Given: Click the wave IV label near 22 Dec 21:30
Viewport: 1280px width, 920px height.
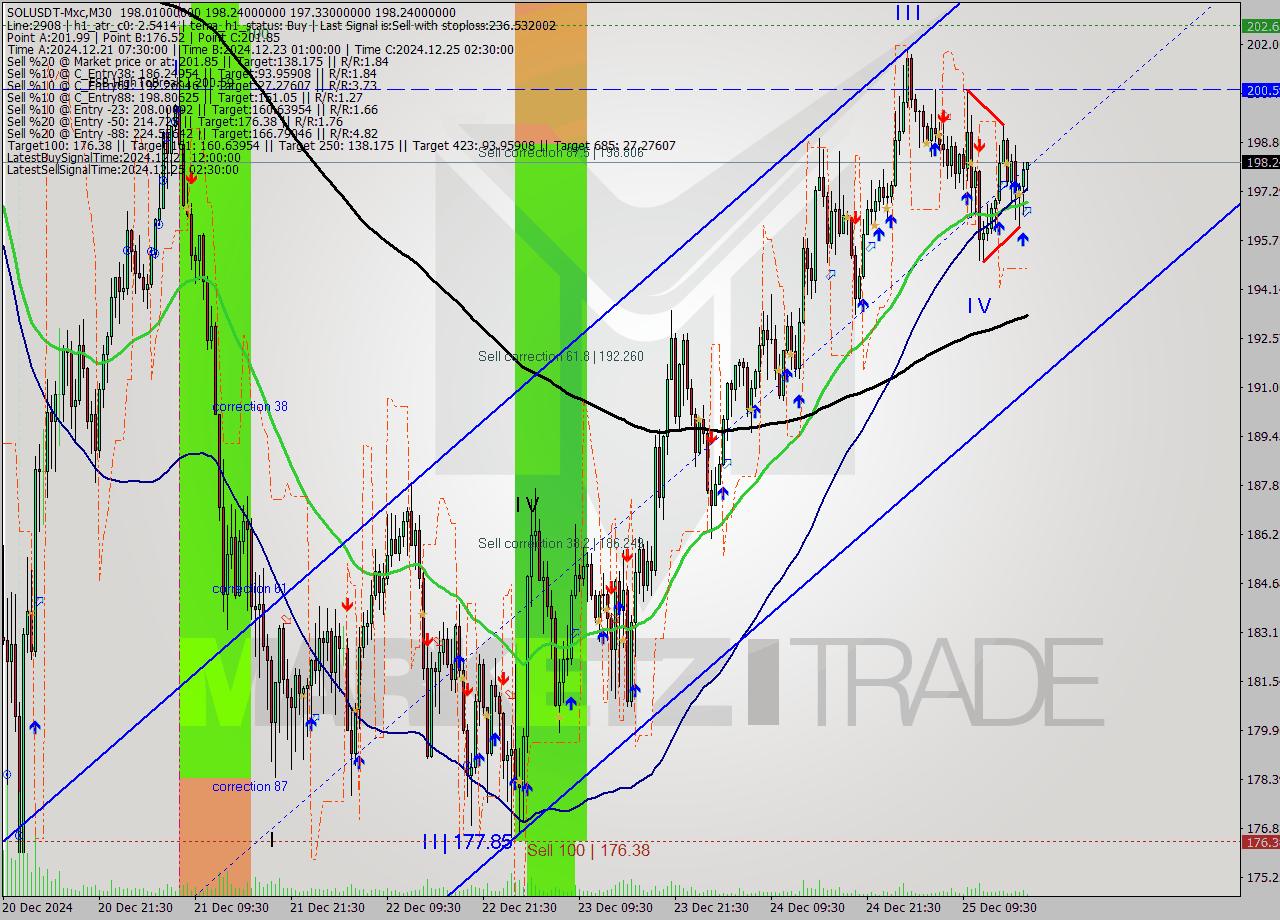Looking at the screenshot, I should click(527, 504).
